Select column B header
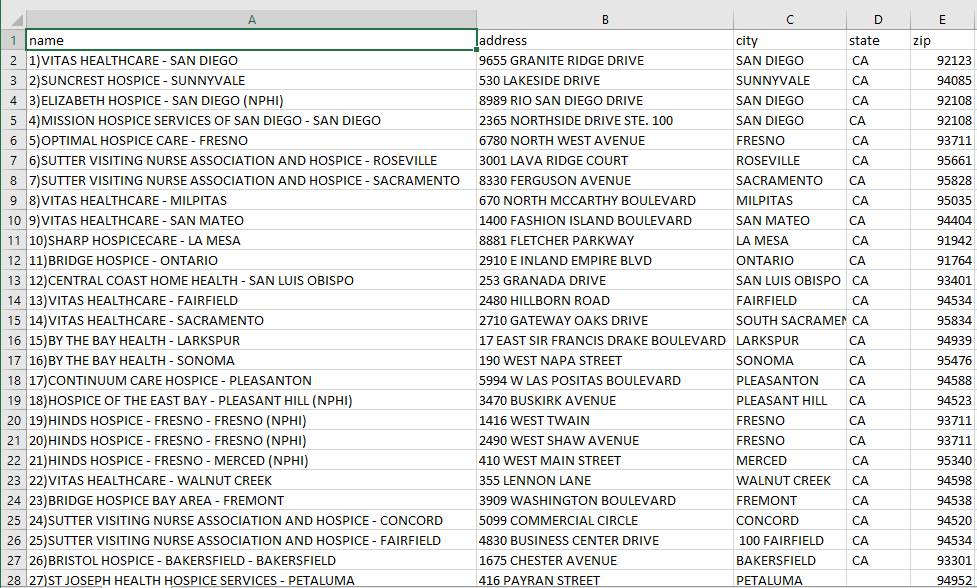 pos(605,20)
